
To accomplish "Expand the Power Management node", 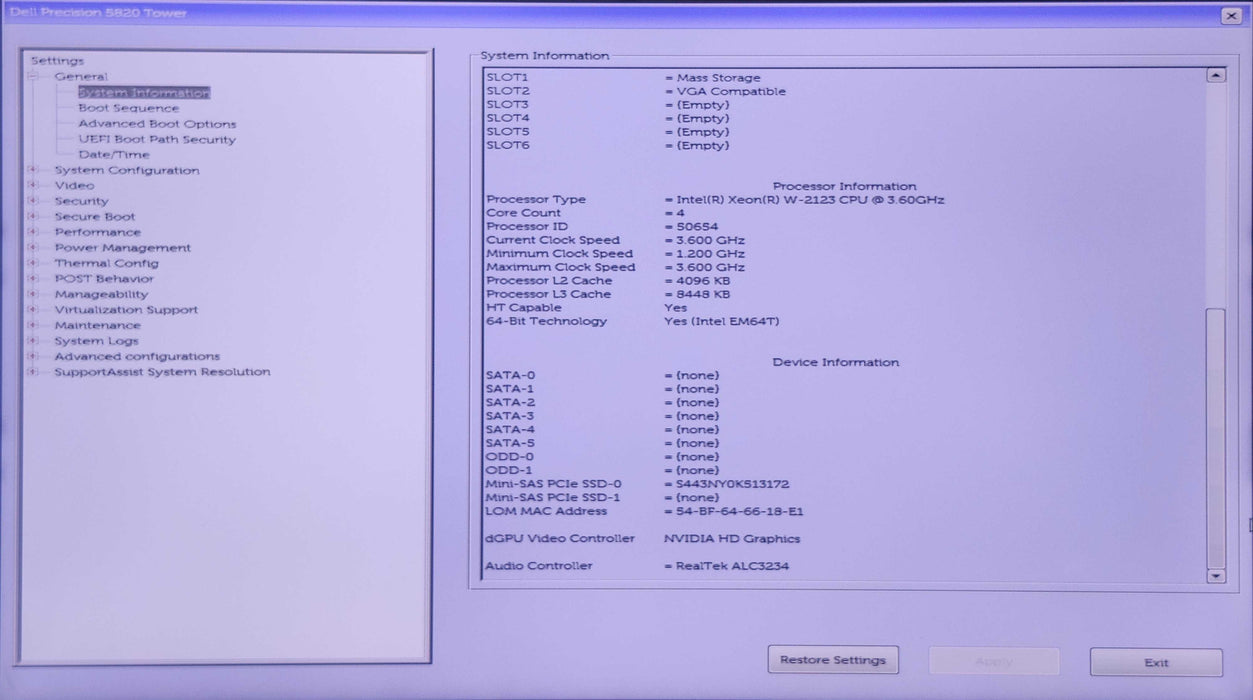I will tap(33, 247).
